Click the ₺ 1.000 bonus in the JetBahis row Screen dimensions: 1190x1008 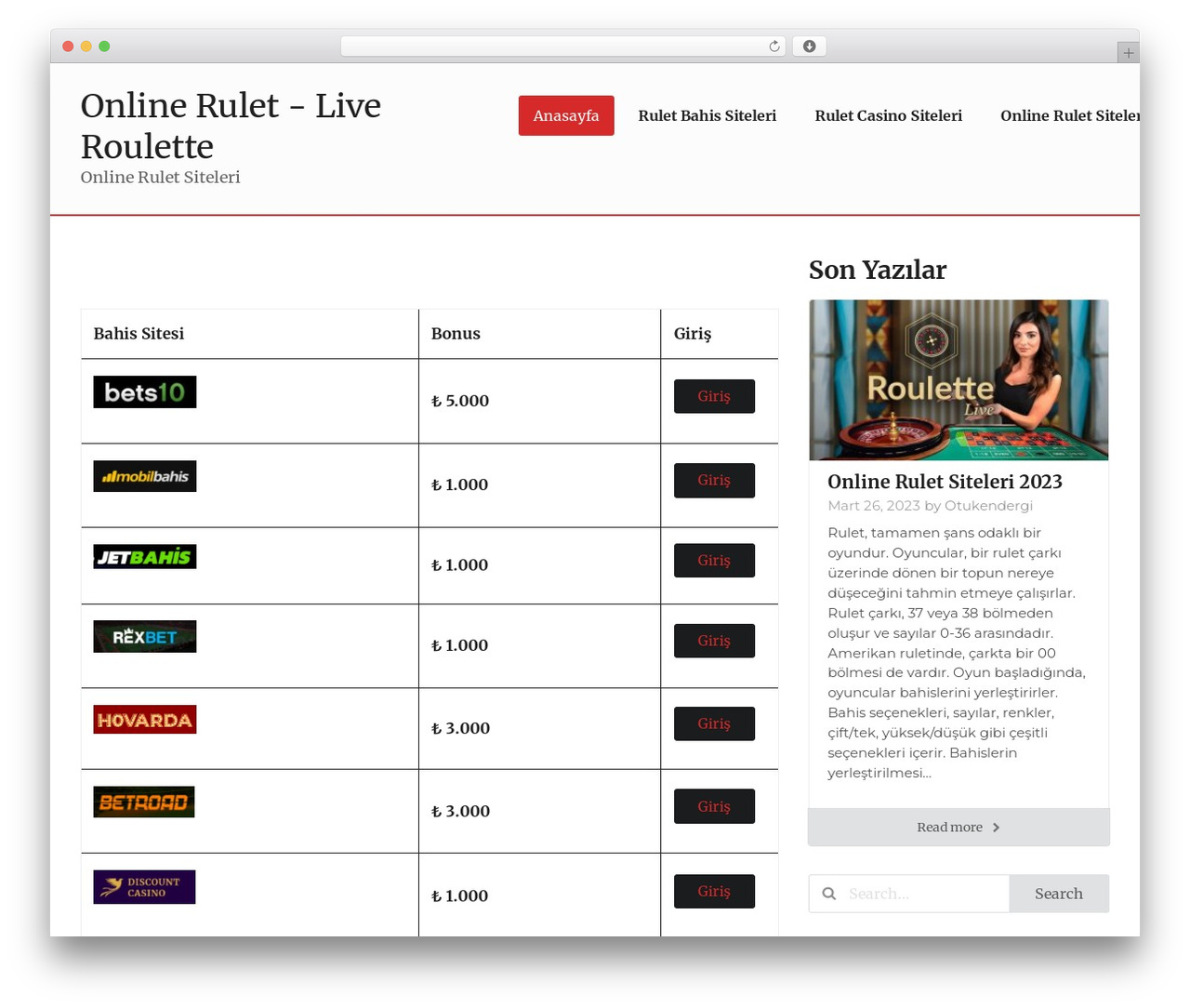pos(459,564)
